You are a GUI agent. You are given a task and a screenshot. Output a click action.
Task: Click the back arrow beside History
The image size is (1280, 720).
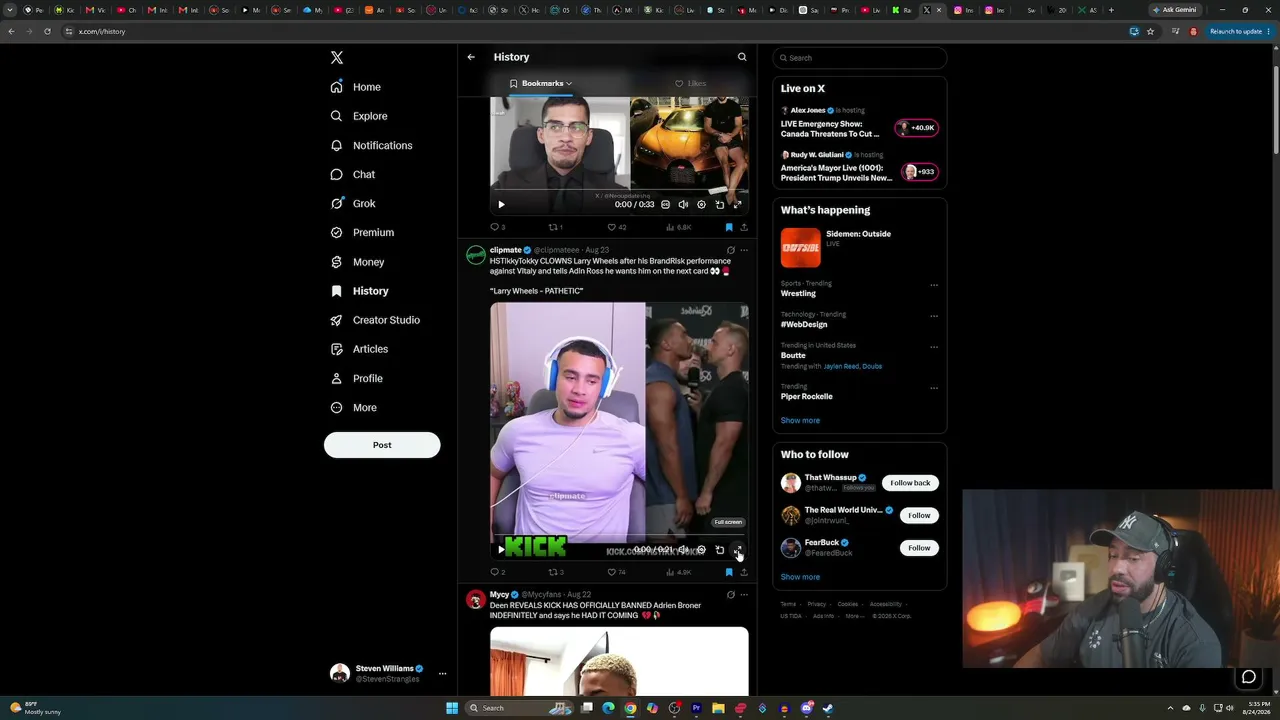[x=471, y=57]
